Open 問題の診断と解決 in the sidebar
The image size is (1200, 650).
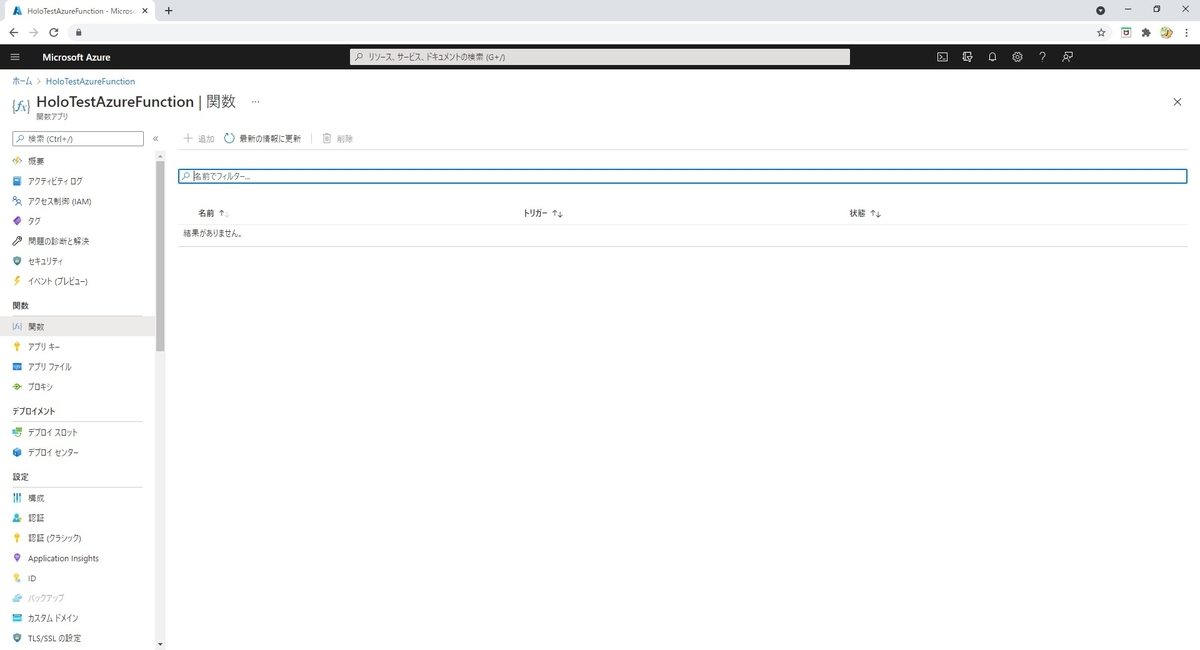point(58,241)
